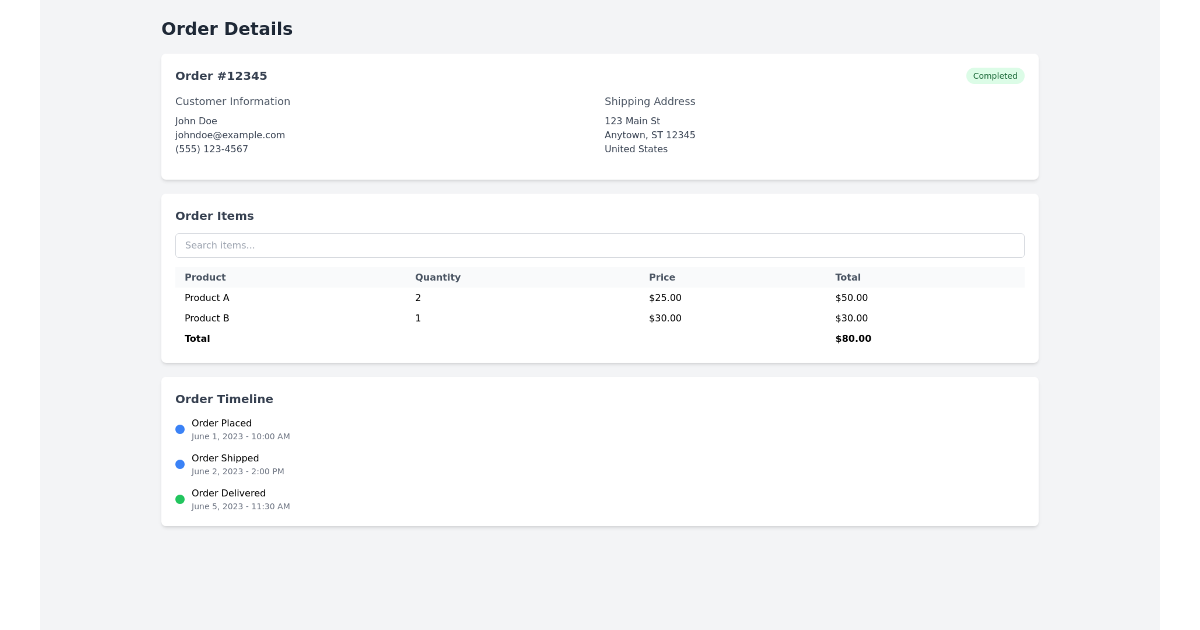Sort by the Total column header
Image resolution: width=1200 pixels, height=630 pixels.
pos(848,277)
